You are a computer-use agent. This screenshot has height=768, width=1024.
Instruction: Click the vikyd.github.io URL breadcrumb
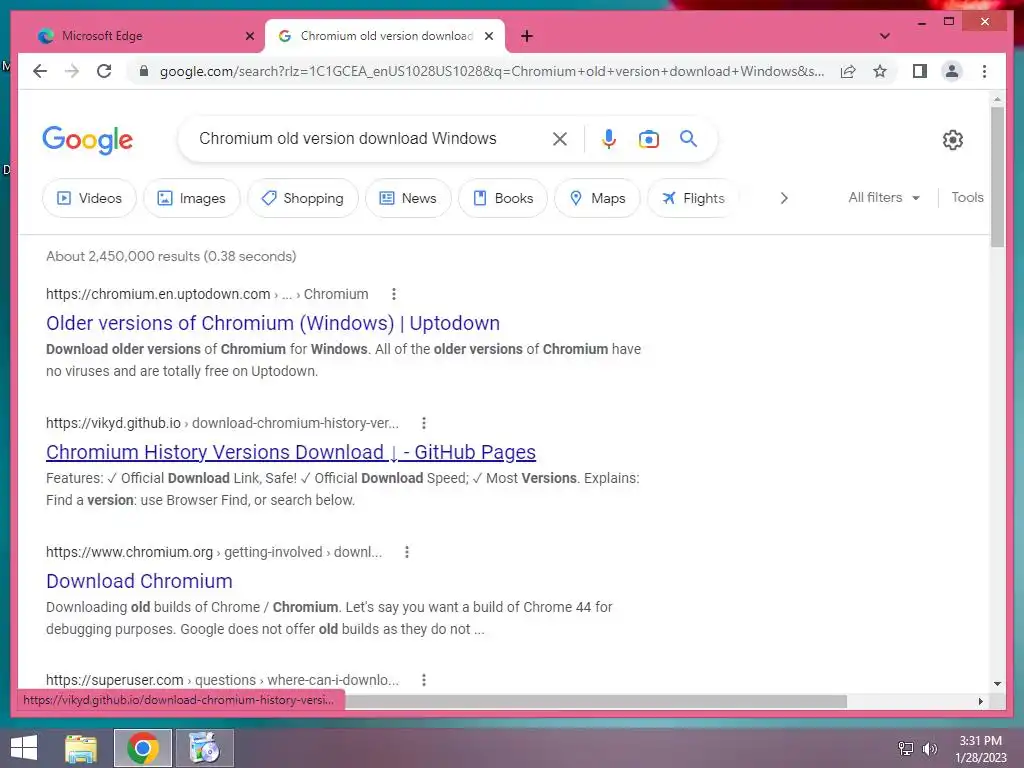pos(222,423)
